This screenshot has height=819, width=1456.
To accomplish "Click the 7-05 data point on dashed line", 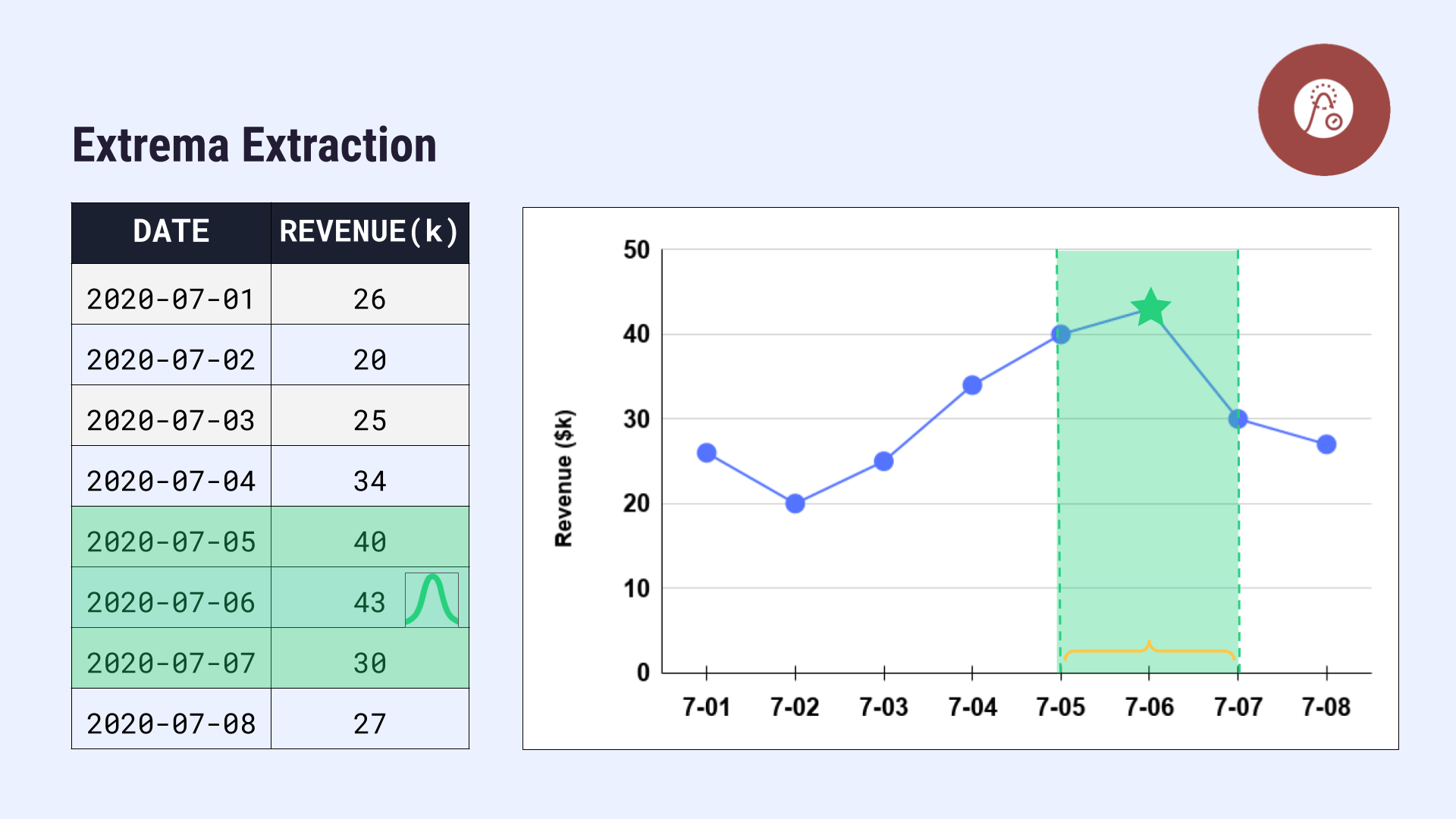I will pos(1061,334).
